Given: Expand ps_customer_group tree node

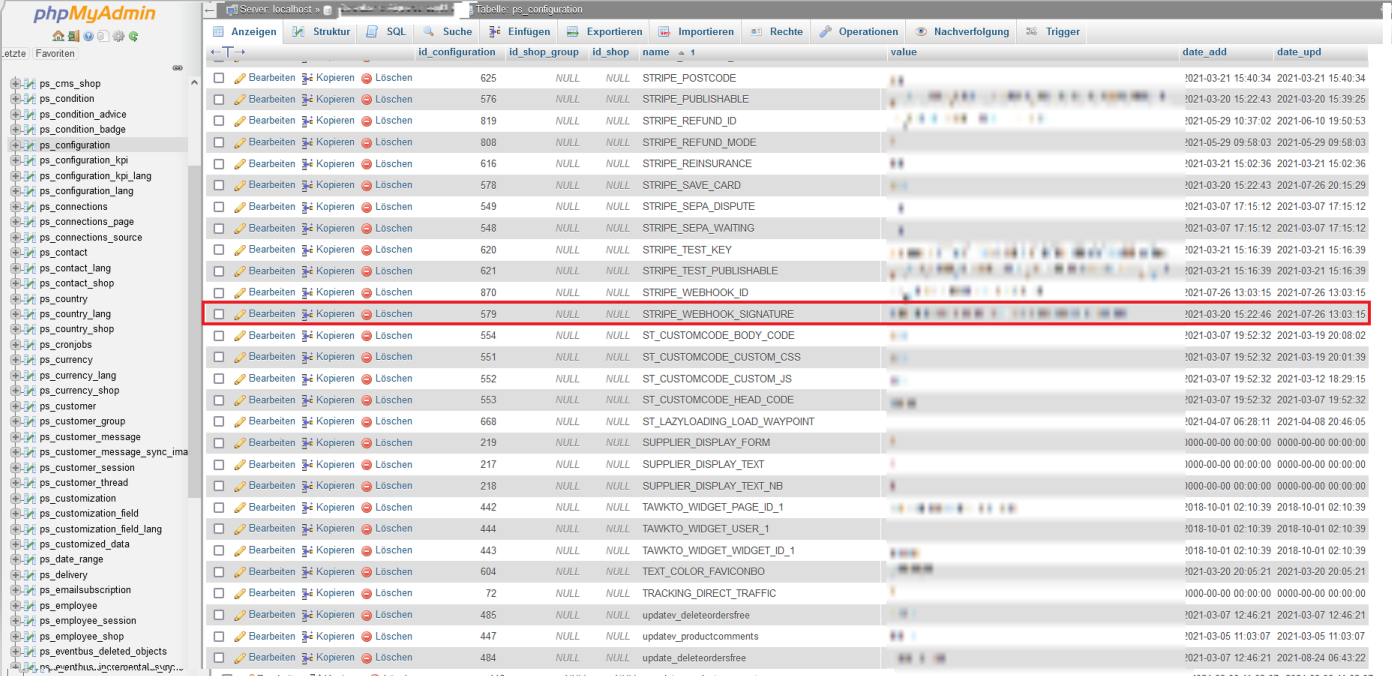Looking at the screenshot, I should pos(15,422).
